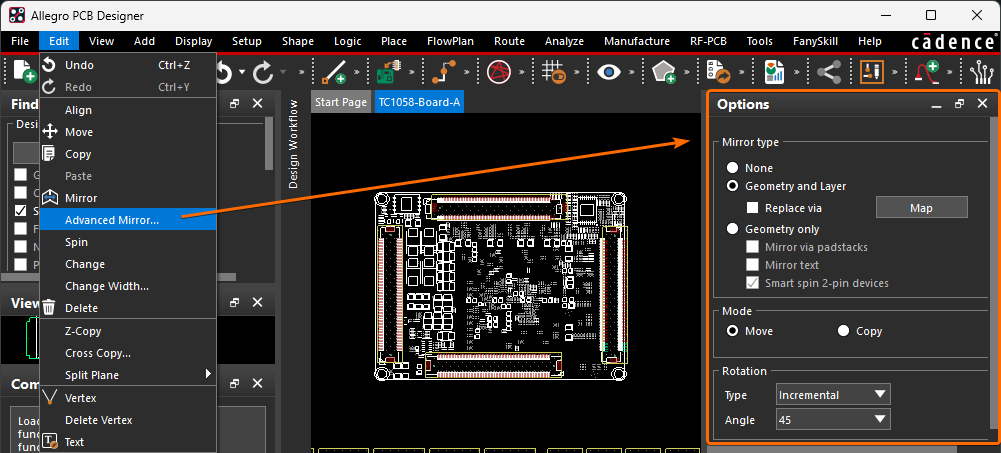The width and height of the screenshot is (1001, 453).
Task: Click the share nodes toolbar icon
Action: 828,72
